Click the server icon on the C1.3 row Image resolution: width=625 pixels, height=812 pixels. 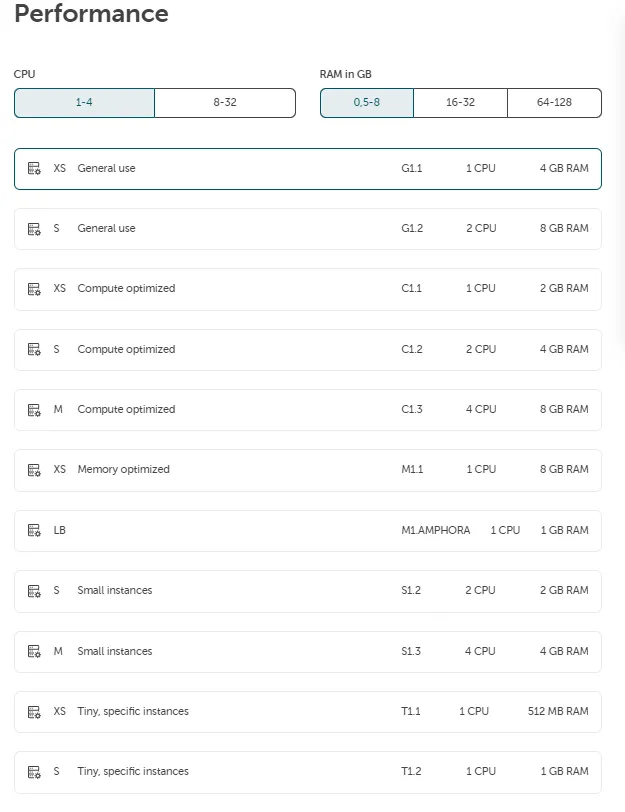click(x=33, y=409)
